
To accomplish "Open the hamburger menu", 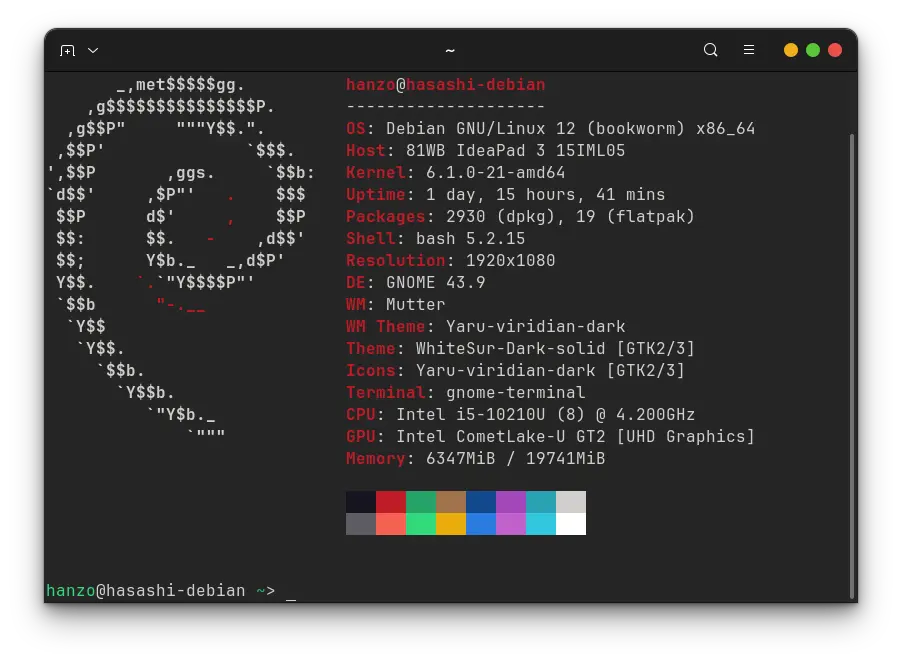I will 748,50.
